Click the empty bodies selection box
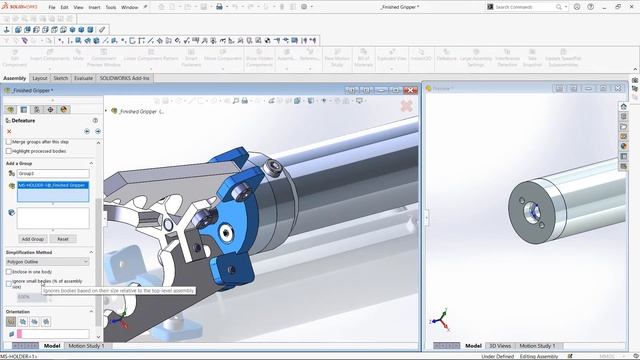This screenshot has width=640, height=360. coord(53,218)
